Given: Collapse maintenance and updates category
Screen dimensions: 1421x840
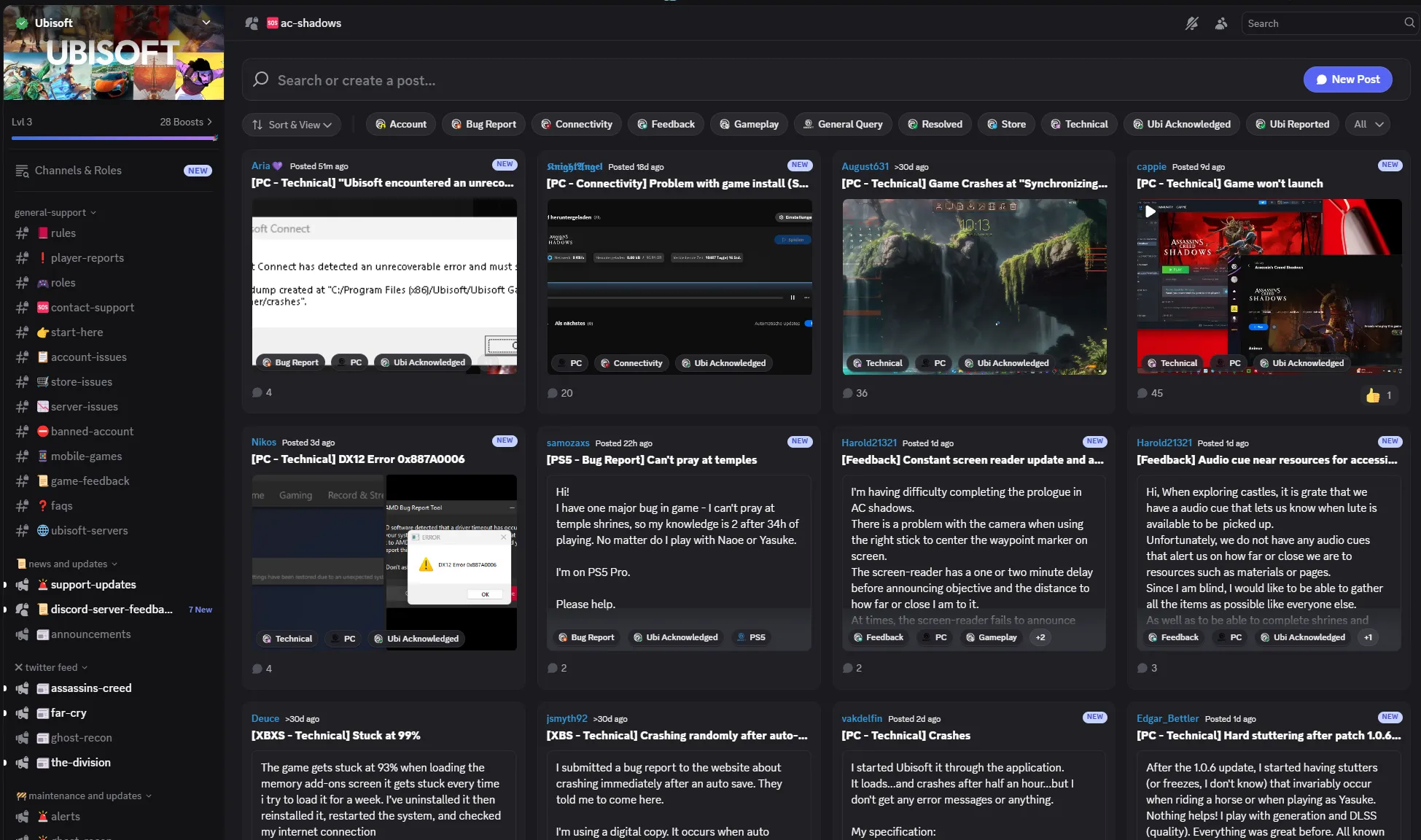Looking at the screenshot, I should coord(83,796).
